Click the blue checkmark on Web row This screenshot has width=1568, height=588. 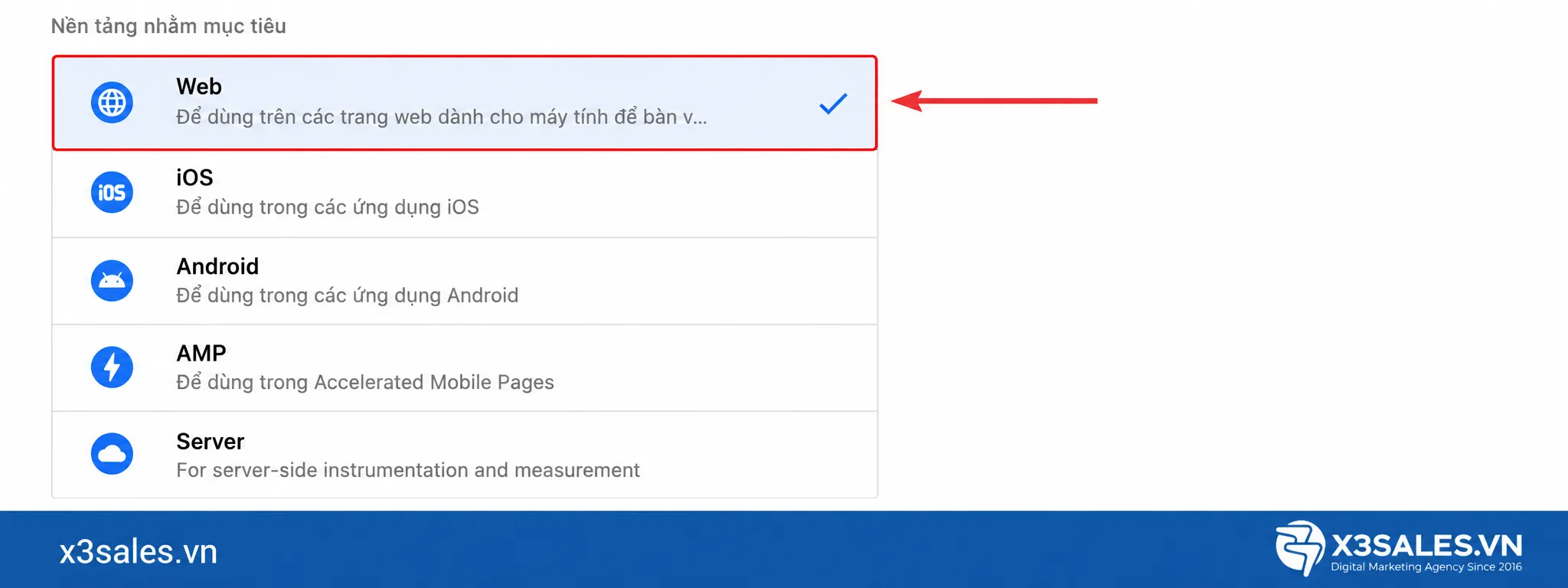(x=833, y=103)
